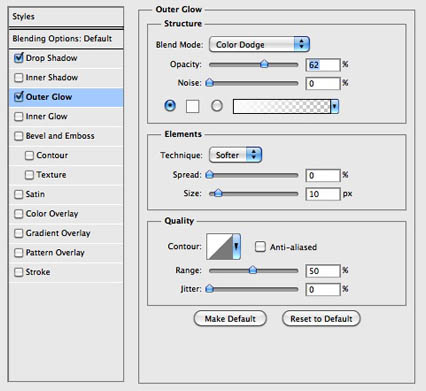
Task: Enable the Anti-aliased checkbox
Action: pyautogui.click(x=260, y=247)
